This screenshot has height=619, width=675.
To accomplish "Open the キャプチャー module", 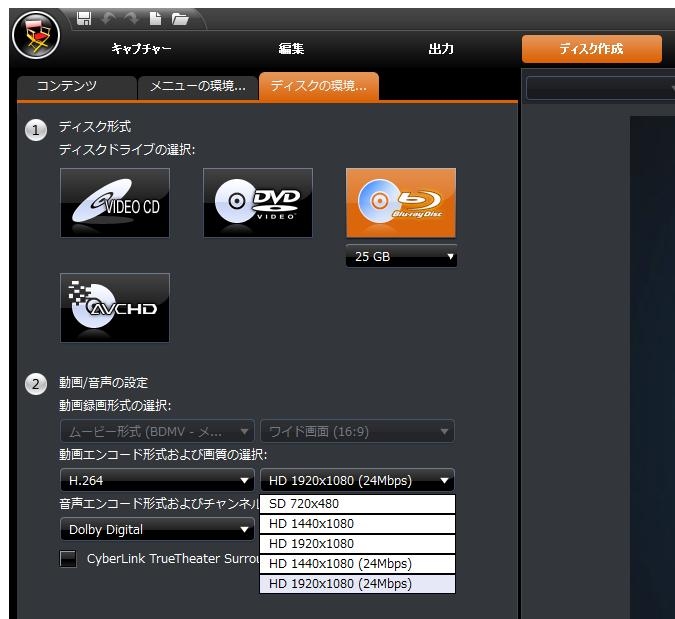I will pyautogui.click(x=141, y=49).
